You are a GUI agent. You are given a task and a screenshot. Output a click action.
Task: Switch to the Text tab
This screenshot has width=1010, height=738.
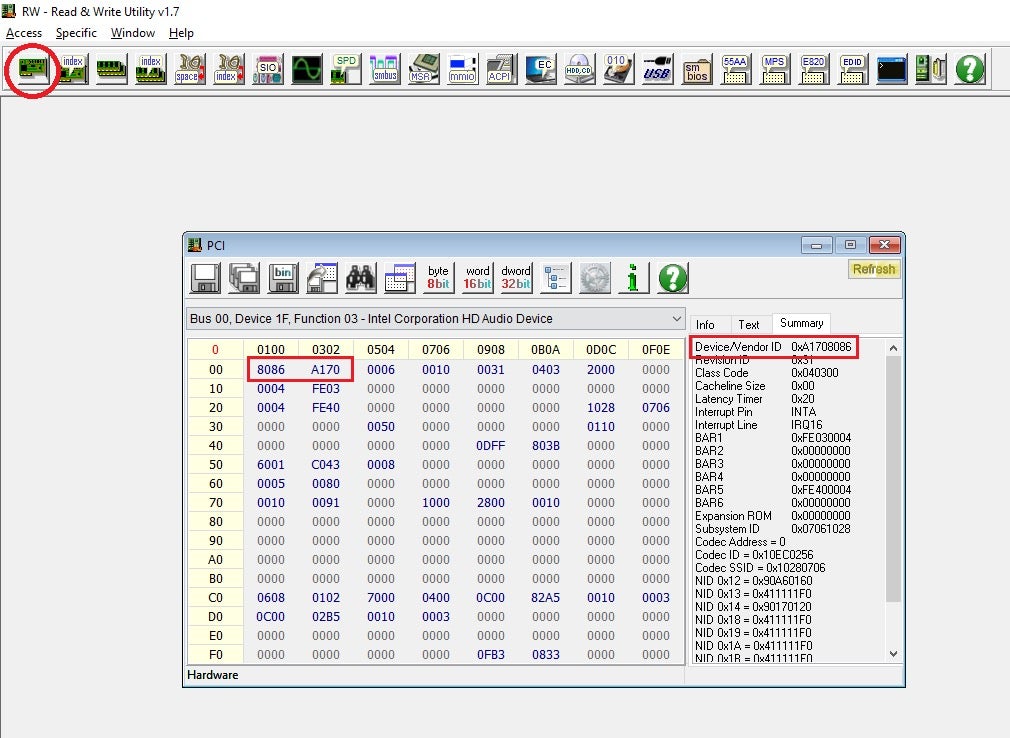(748, 324)
